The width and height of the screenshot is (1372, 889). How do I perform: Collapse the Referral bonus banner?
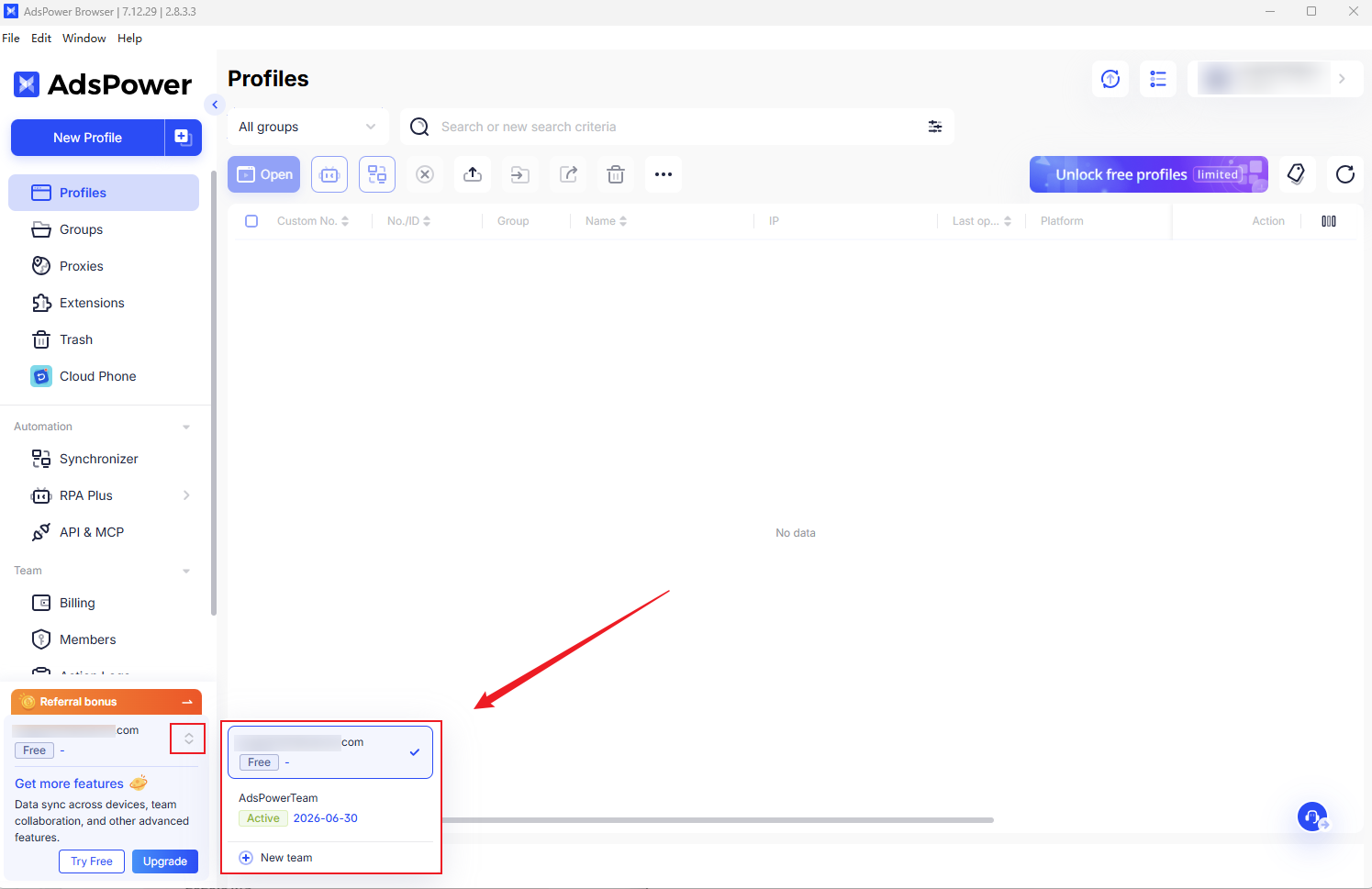click(x=190, y=701)
